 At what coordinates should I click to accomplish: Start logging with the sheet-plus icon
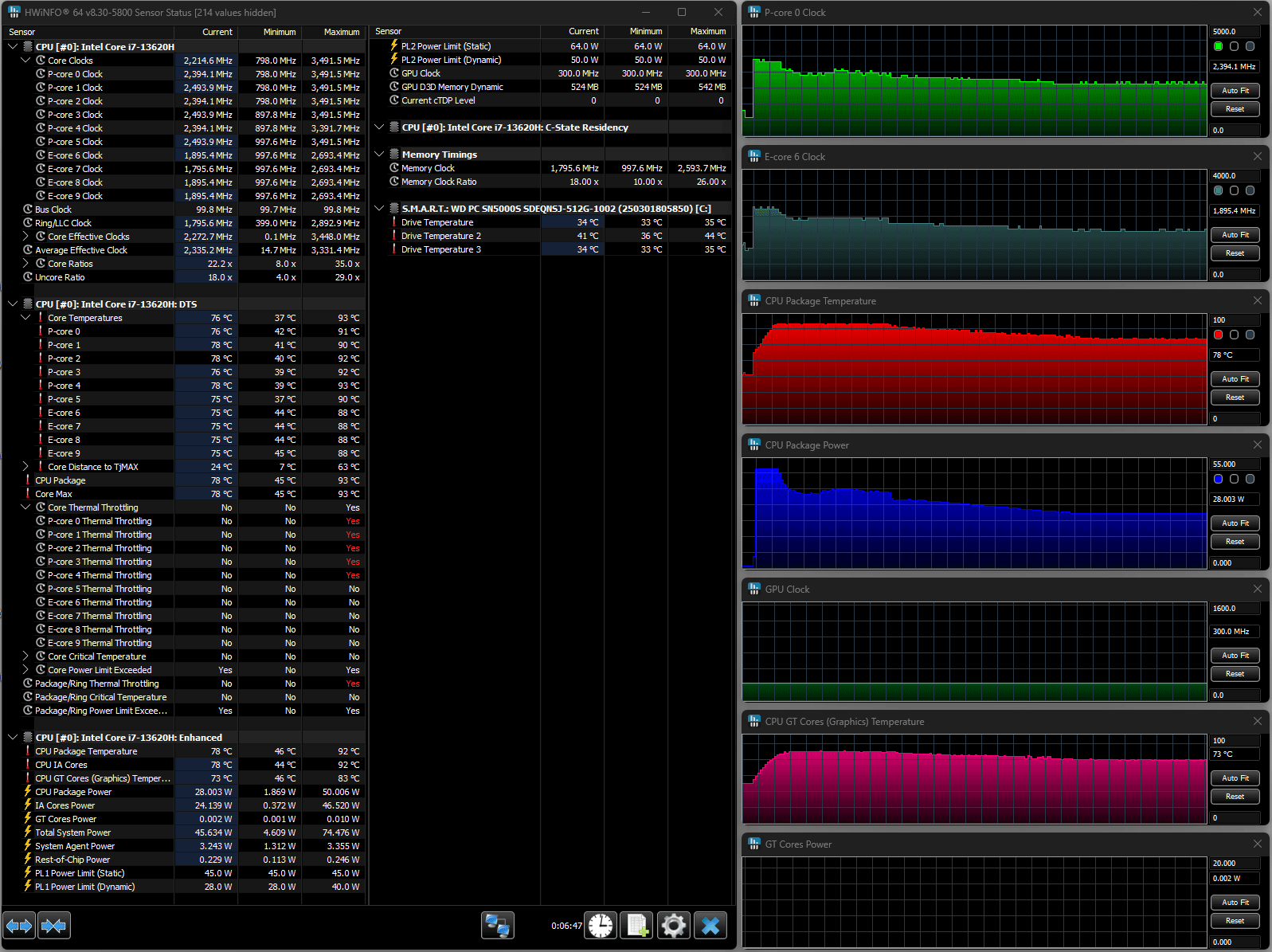point(637,926)
